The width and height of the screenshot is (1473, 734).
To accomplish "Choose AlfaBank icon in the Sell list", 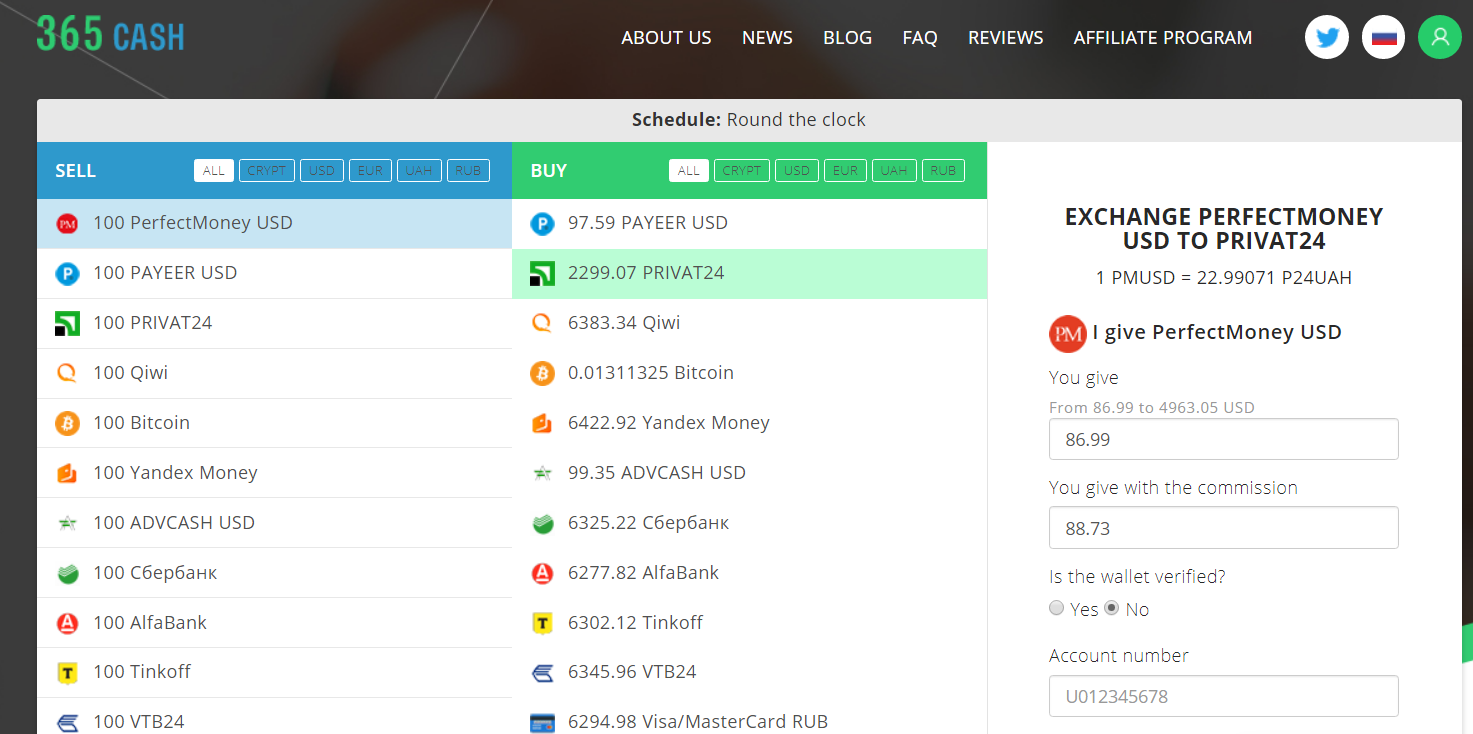I will [67, 623].
